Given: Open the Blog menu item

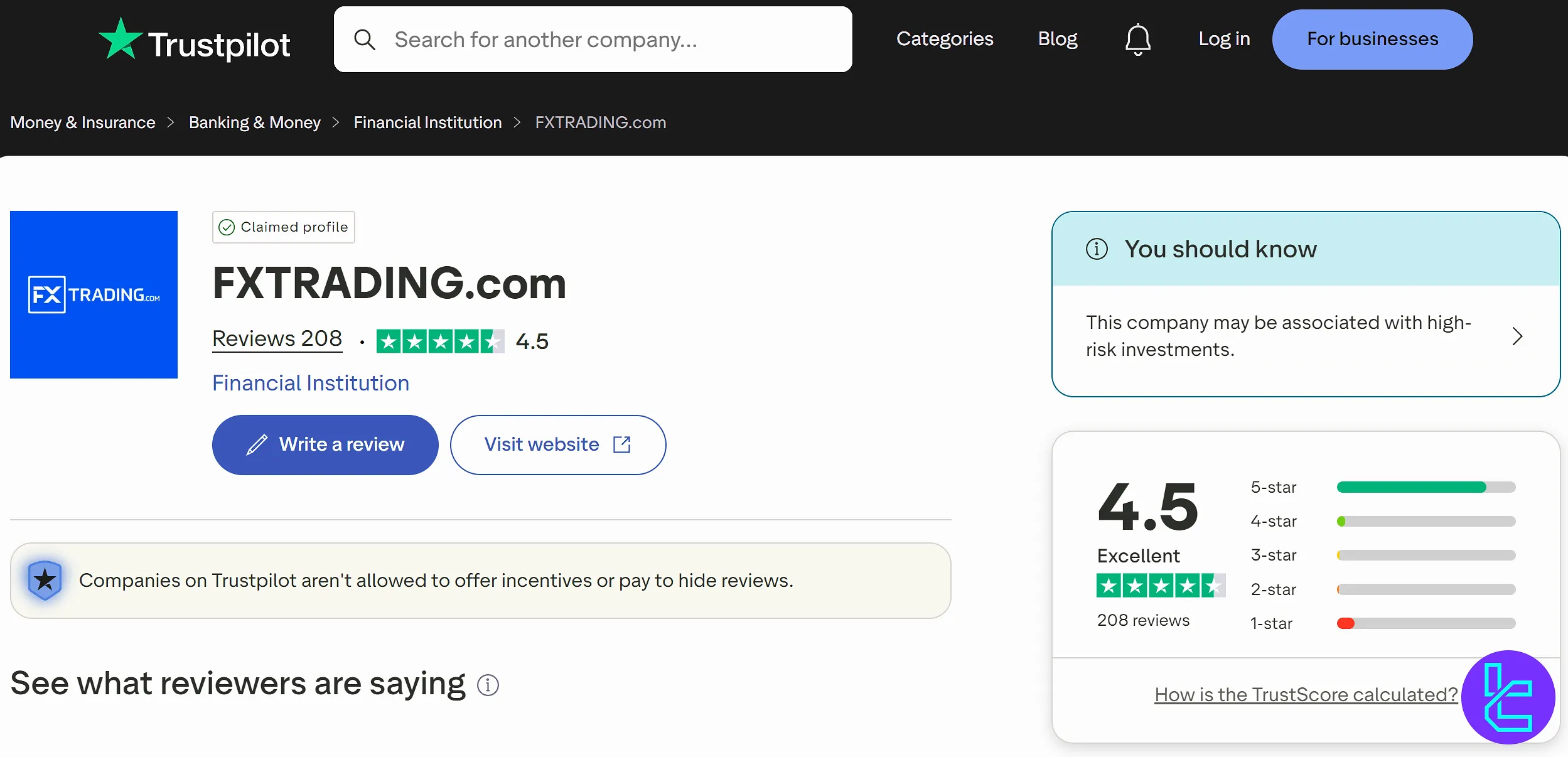Looking at the screenshot, I should coord(1058,39).
